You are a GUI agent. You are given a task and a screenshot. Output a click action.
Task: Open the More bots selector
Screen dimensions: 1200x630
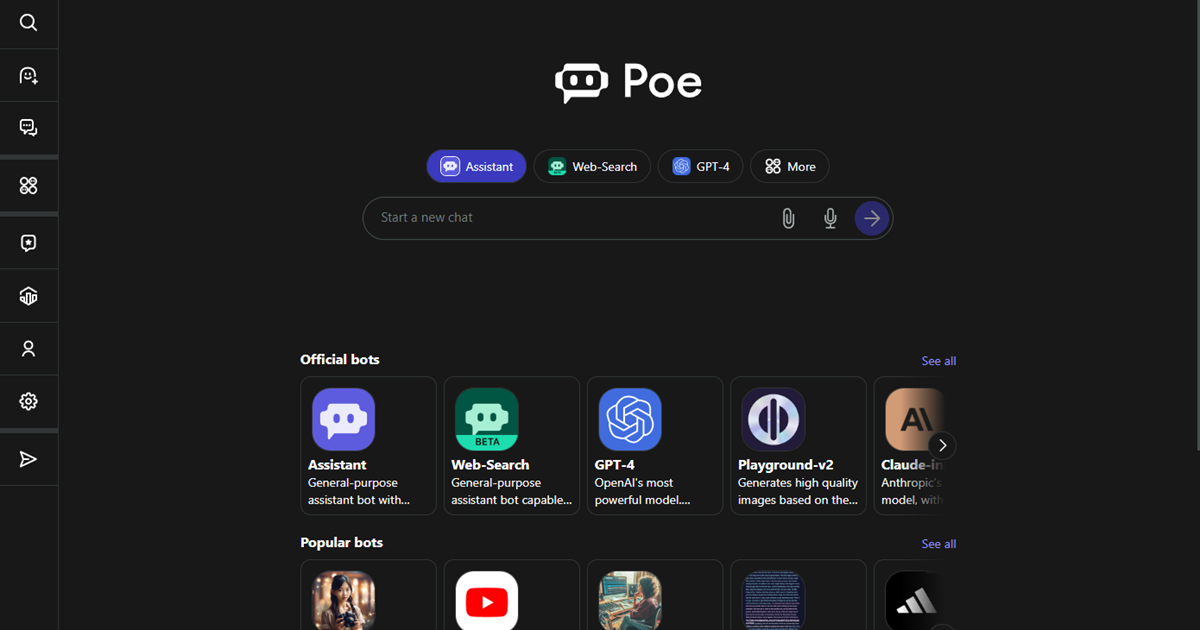pyautogui.click(x=790, y=166)
